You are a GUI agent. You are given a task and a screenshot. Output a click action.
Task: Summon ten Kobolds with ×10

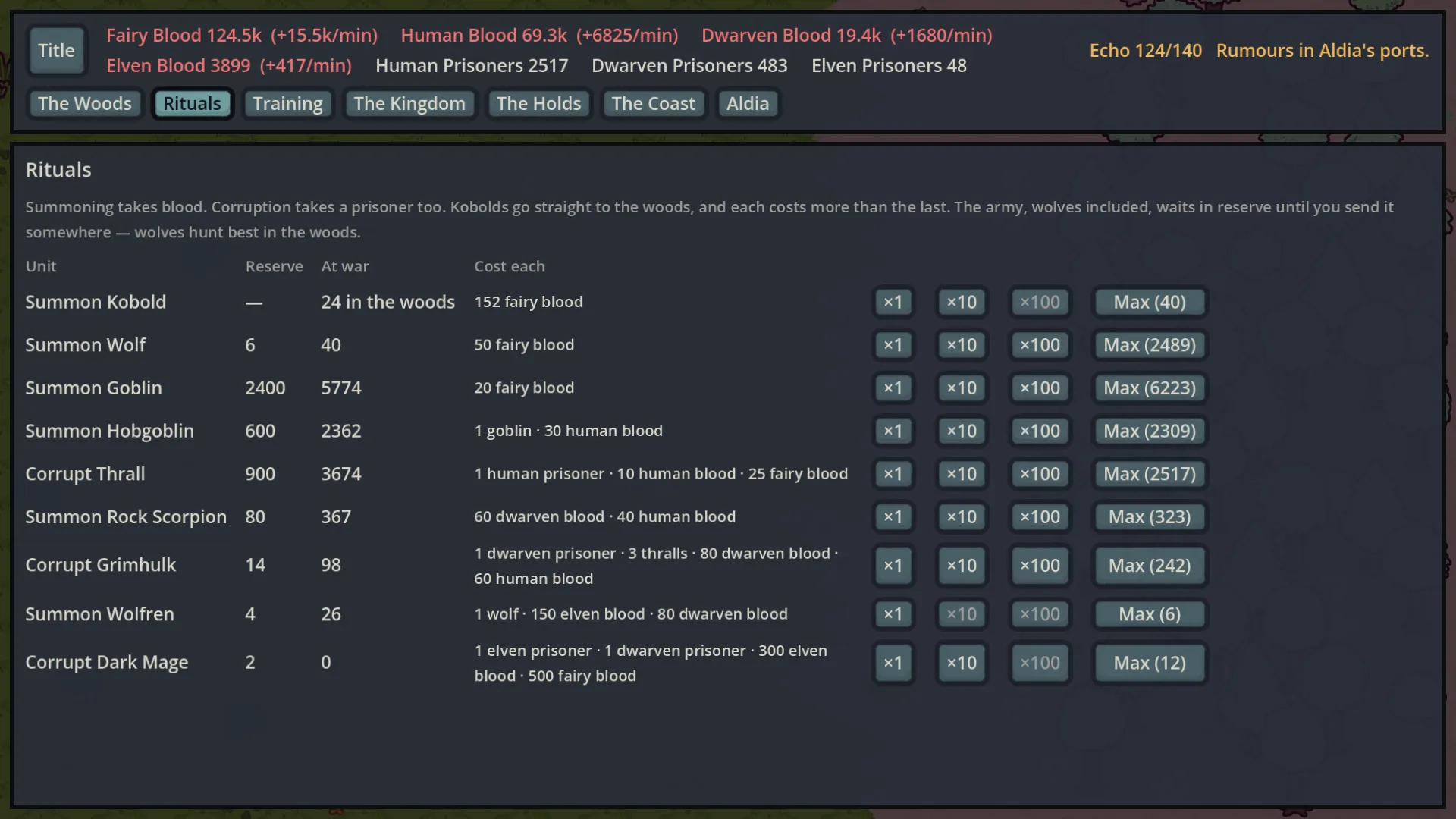[x=962, y=303]
